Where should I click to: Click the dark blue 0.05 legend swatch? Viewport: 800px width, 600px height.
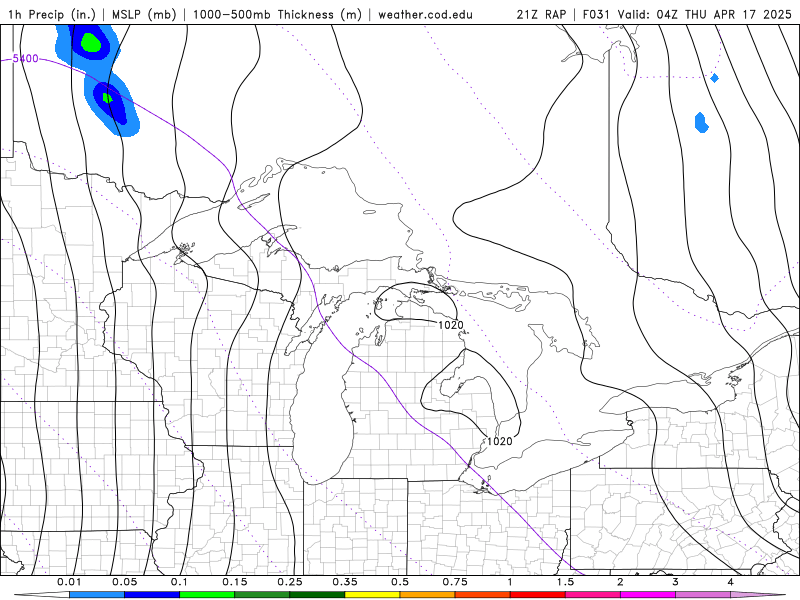pyautogui.click(x=152, y=595)
